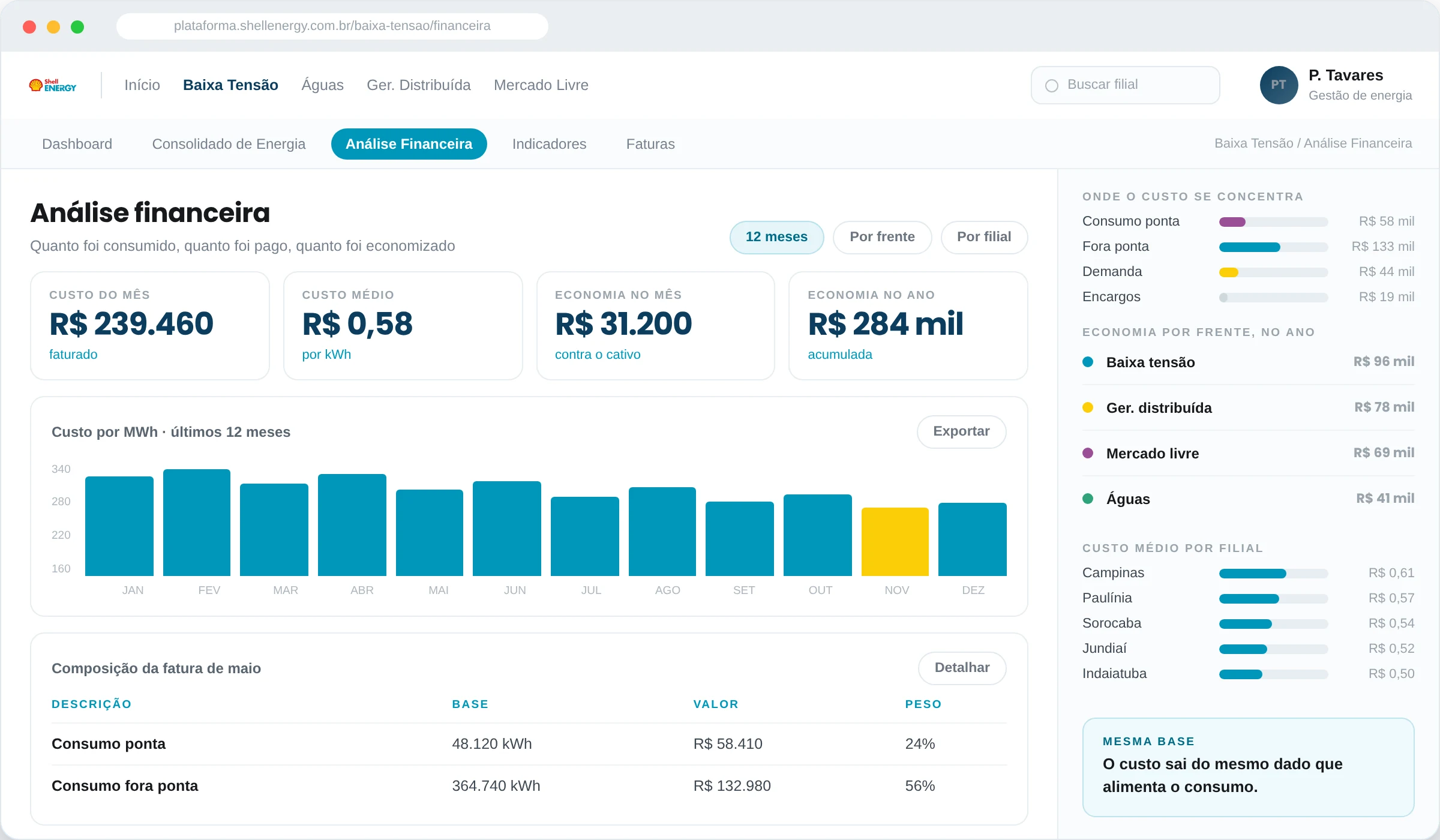Image resolution: width=1440 pixels, height=840 pixels.
Task: Switch to the Dashboard tab
Action: (x=77, y=144)
